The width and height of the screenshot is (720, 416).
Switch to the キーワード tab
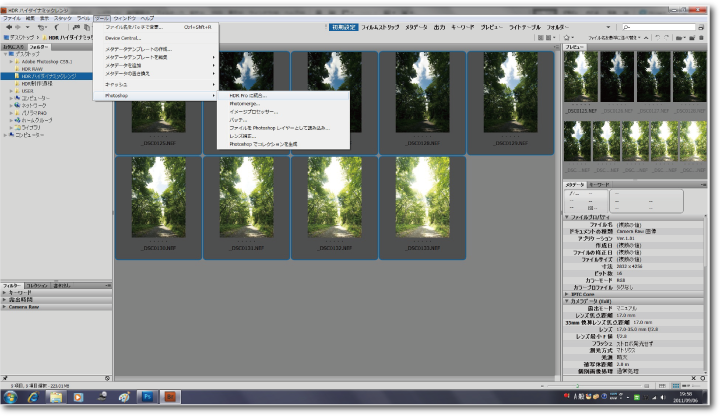click(x=598, y=185)
